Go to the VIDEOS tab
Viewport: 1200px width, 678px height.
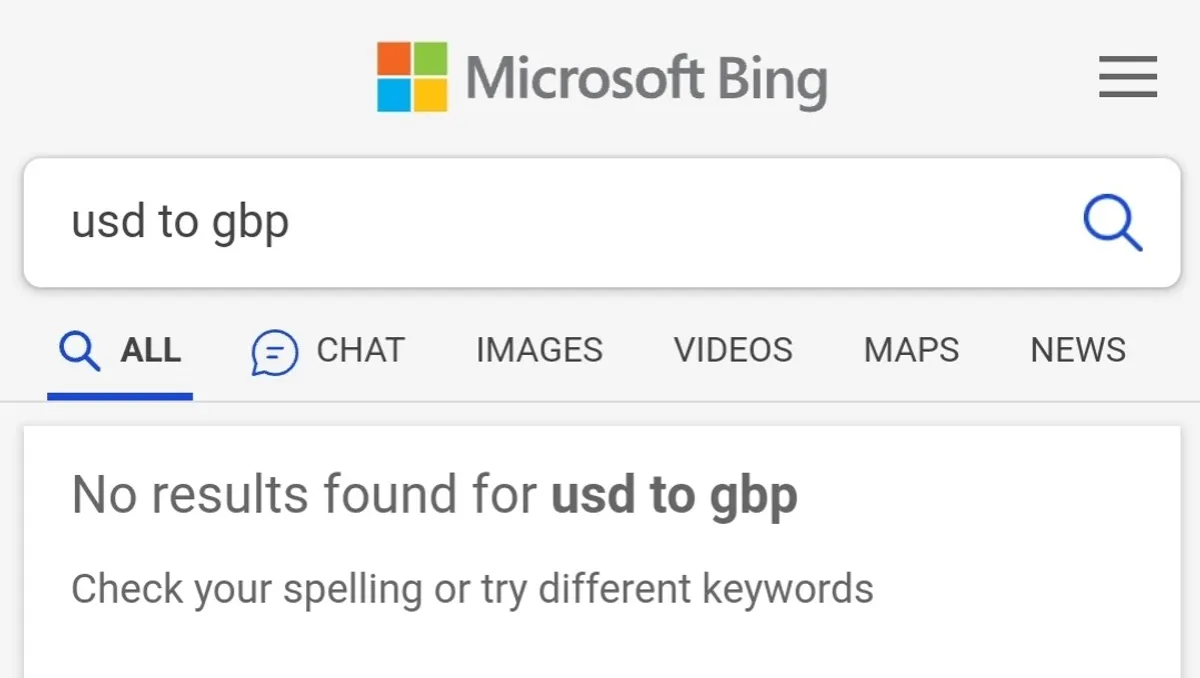pyautogui.click(x=733, y=351)
